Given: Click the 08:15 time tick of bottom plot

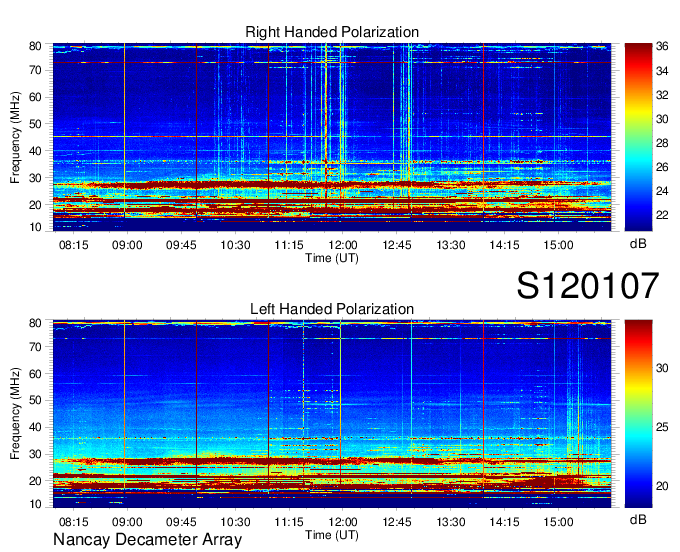Looking at the screenshot, I should [x=73, y=522].
